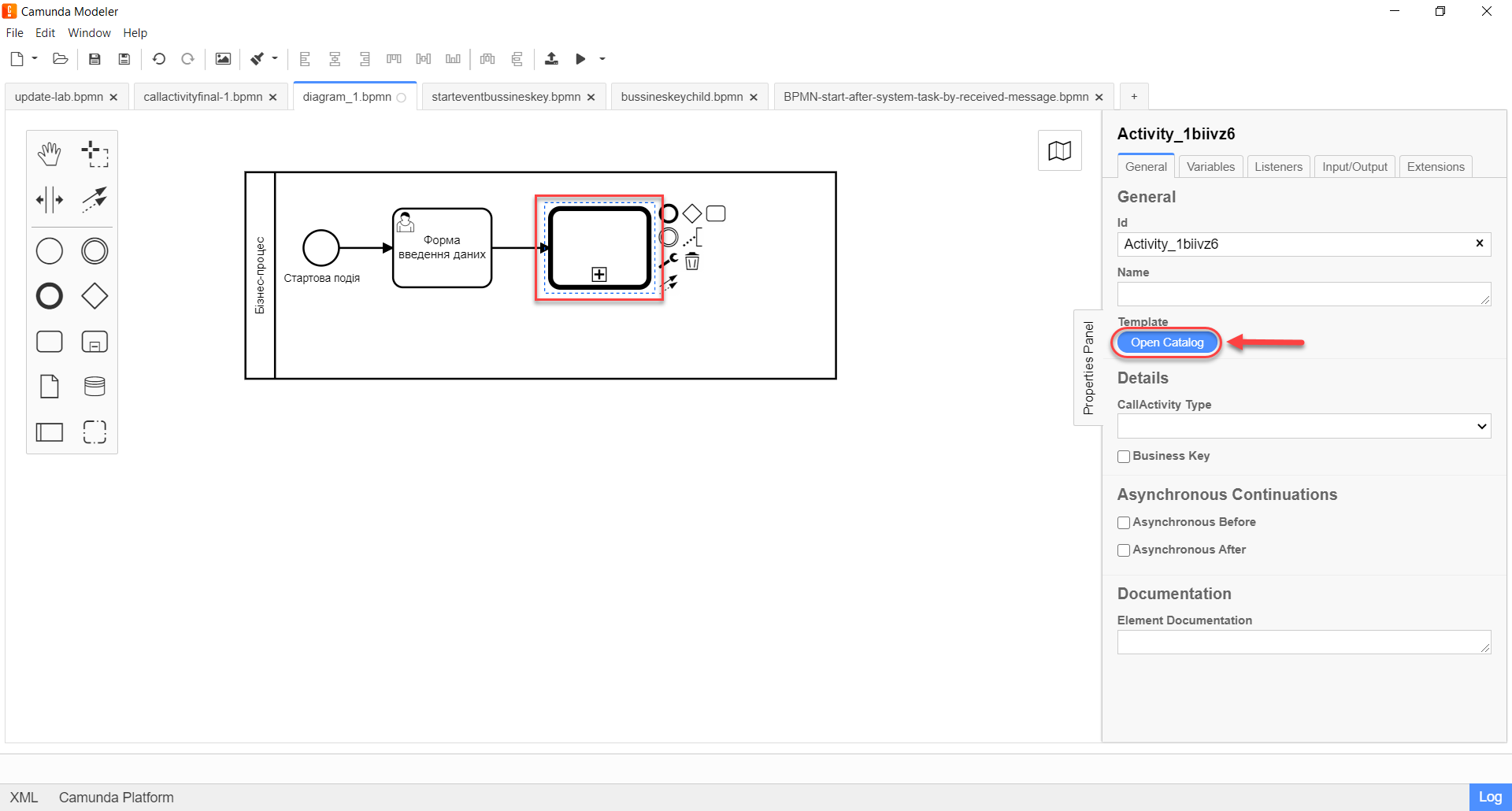Activate the hand tool in palette

pos(50,154)
